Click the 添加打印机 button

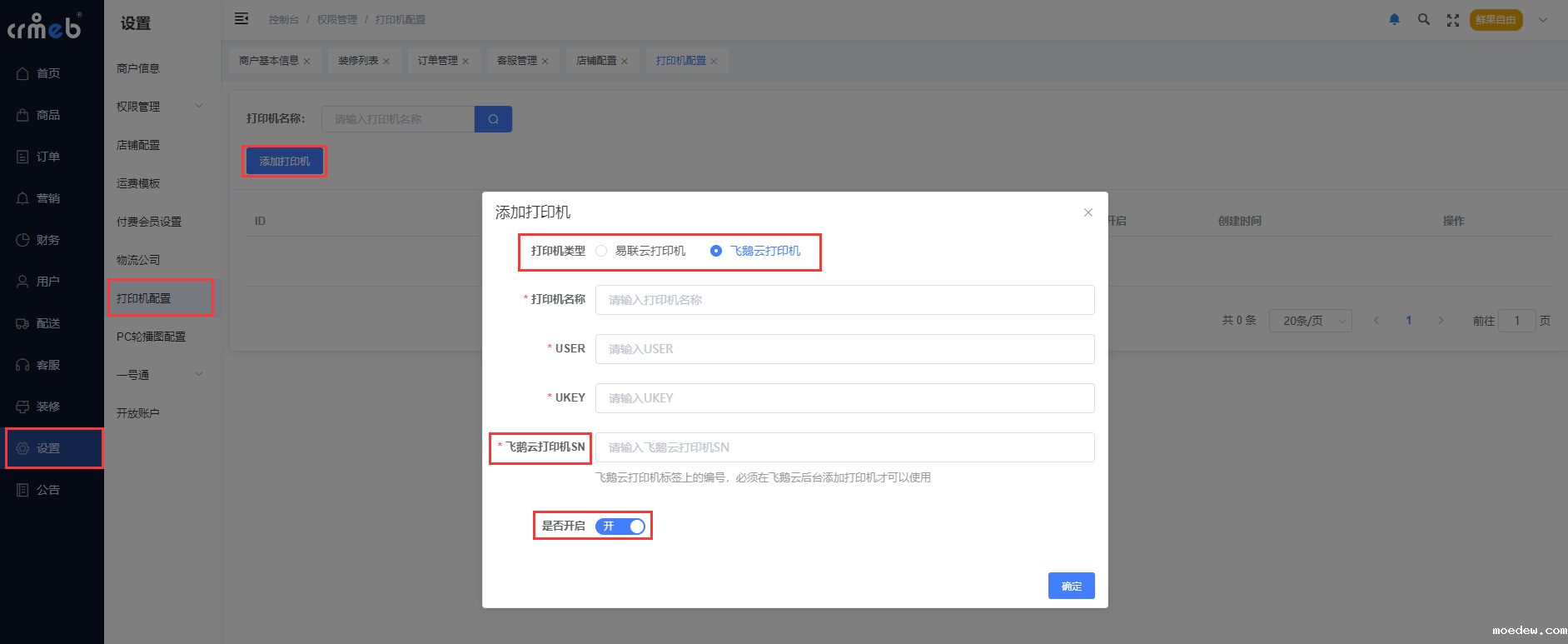click(x=285, y=161)
